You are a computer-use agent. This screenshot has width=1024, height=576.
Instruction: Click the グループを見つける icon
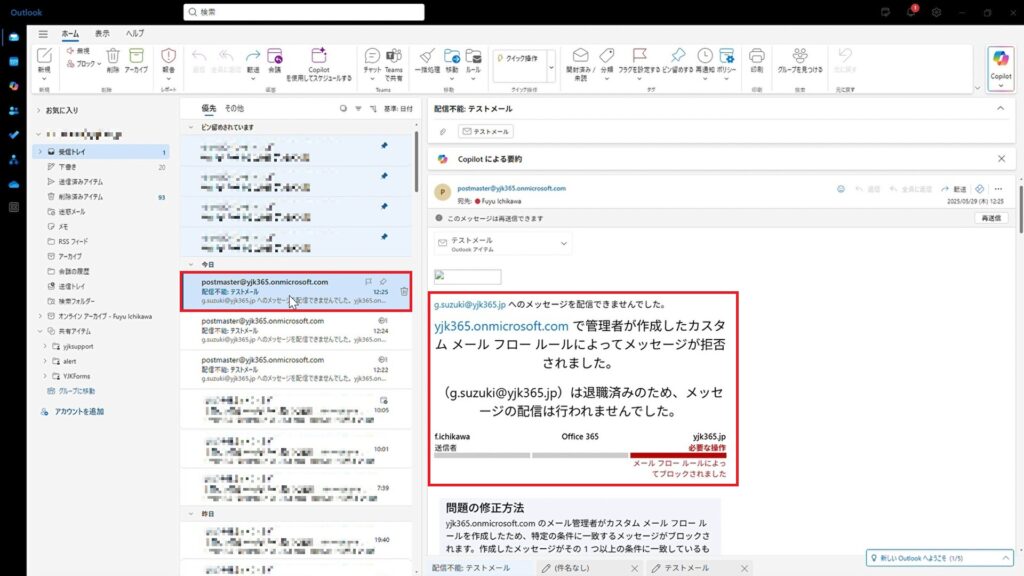[800, 56]
